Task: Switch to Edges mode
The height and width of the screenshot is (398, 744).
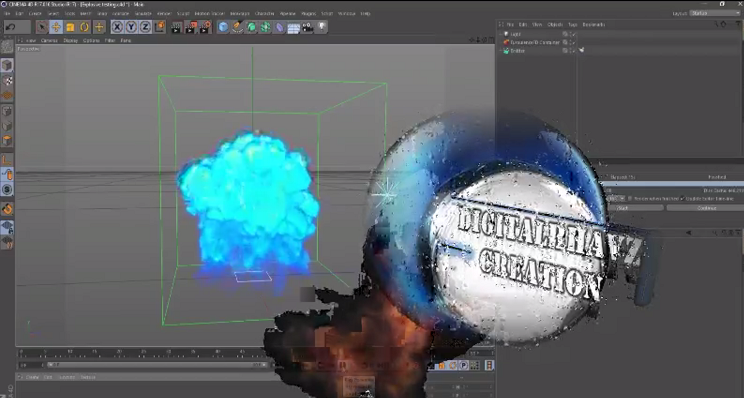Action: [x=7, y=126]
